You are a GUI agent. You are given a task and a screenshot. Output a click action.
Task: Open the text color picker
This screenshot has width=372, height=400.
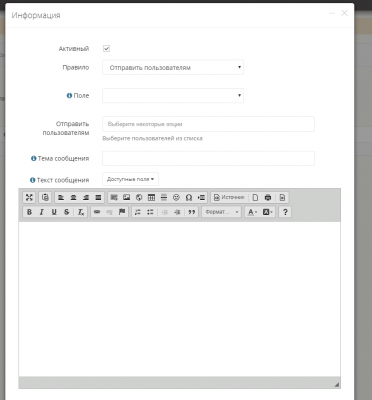click(252, 212)
